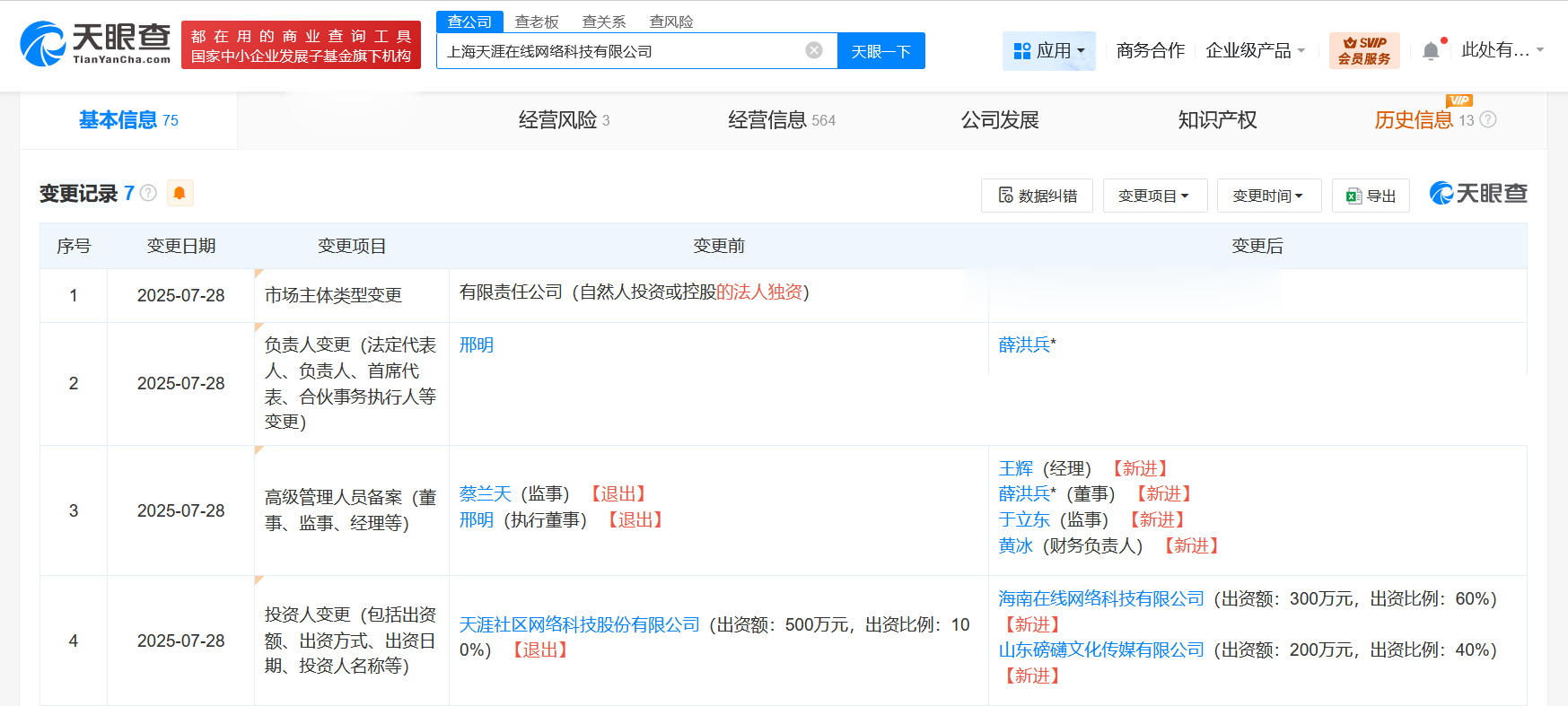Subscribe via orange bell next to 变更记录
This screenshot has height=706, width=1568.
pyautogui.click(x=180, y=193)
